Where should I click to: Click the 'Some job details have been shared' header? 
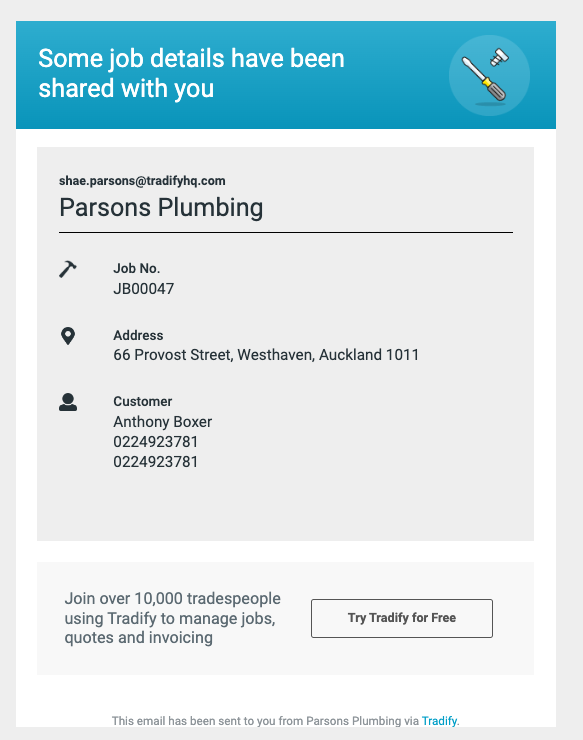(x=191, y=74)
